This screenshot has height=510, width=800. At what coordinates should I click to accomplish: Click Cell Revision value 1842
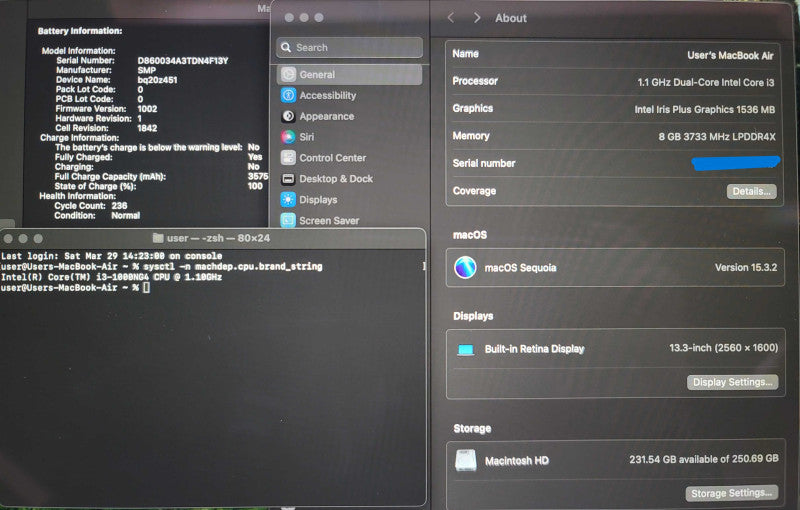click(147, 128)
